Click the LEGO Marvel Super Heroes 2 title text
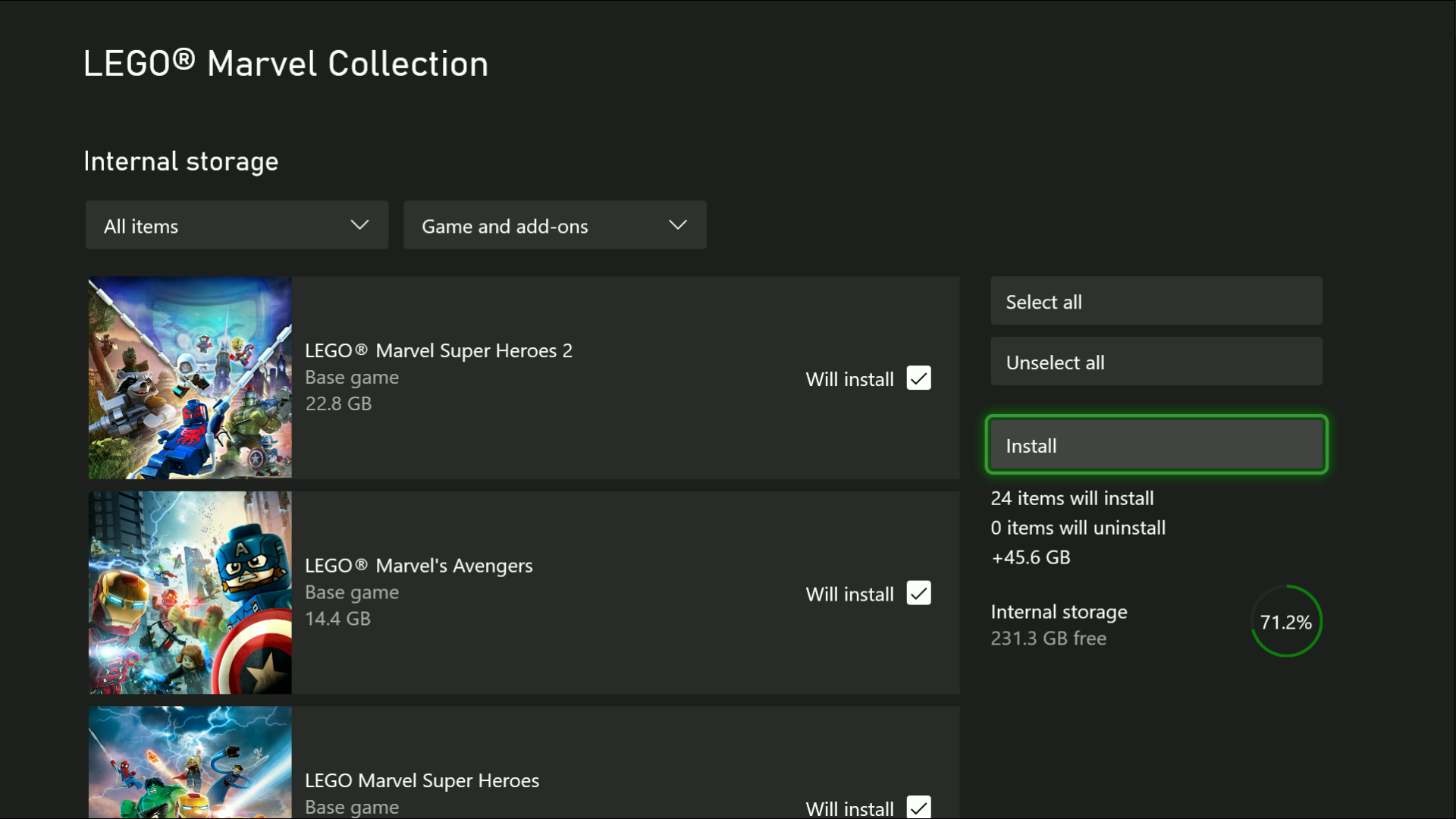This screenshot has width=1456, height=819. [x=438, y=350]
